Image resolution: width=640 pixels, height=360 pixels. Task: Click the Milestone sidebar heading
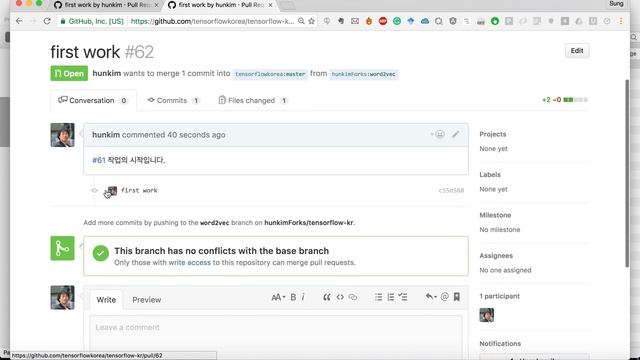(x=495, y=215)
